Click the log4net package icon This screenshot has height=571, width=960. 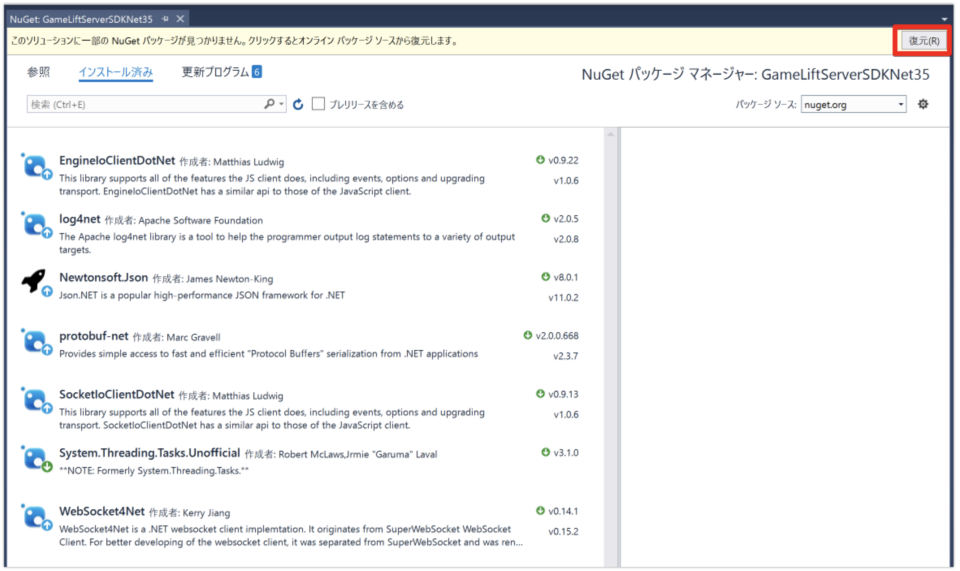tap(35, 225)
